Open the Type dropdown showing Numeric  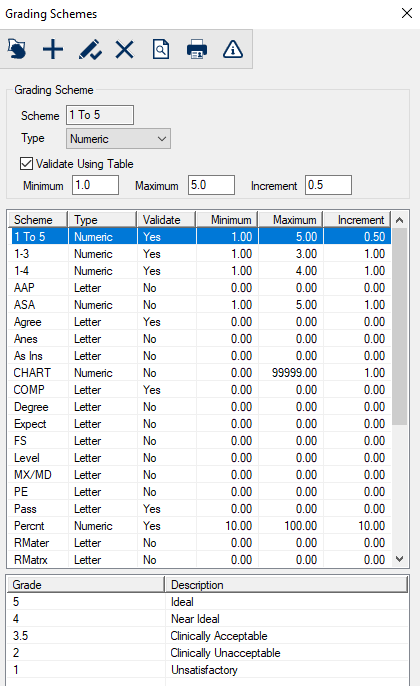pyautogui.click(x=118, y=139)
